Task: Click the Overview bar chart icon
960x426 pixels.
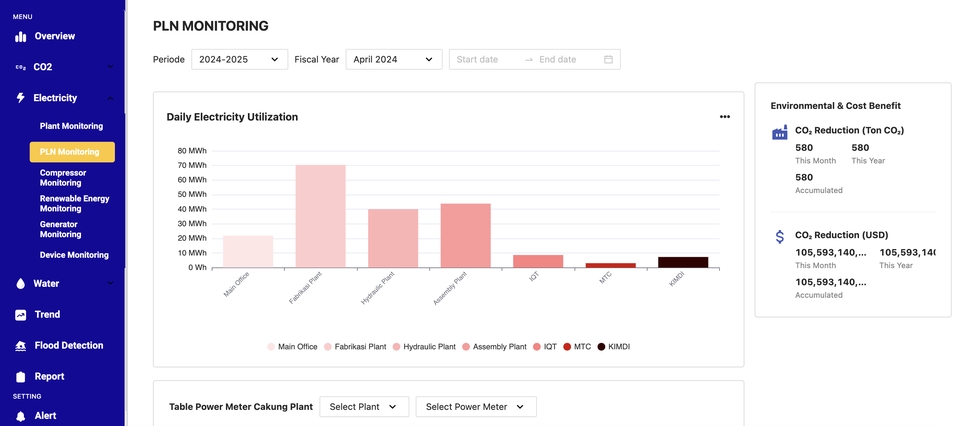Action: [x=21, y=37]
